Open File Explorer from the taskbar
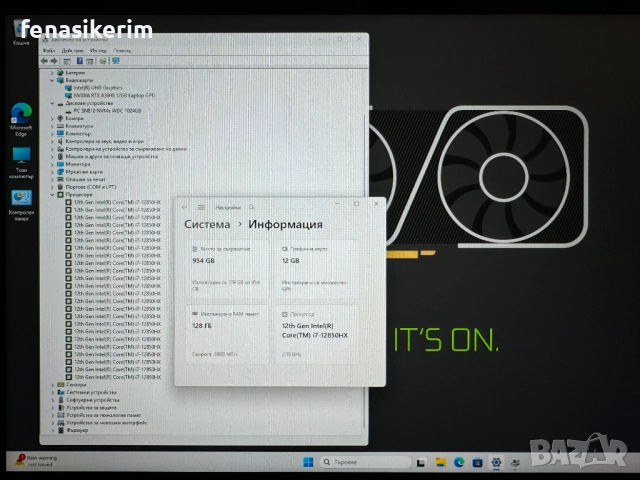The height and width of the screenshot is (480, 640). click(x=440, y=462)
